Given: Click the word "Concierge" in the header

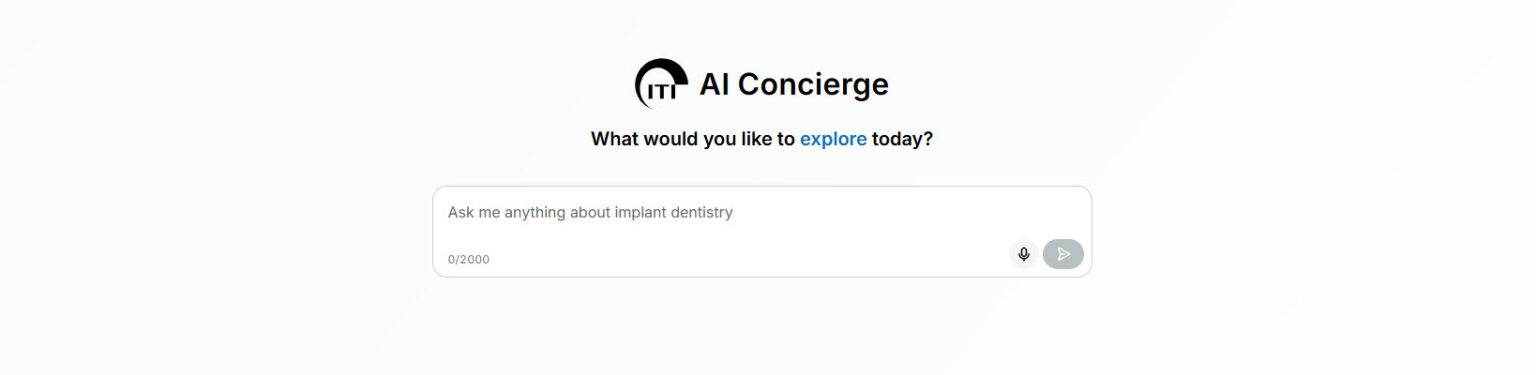Looking at the screenshot, I should tap(814, 84).
